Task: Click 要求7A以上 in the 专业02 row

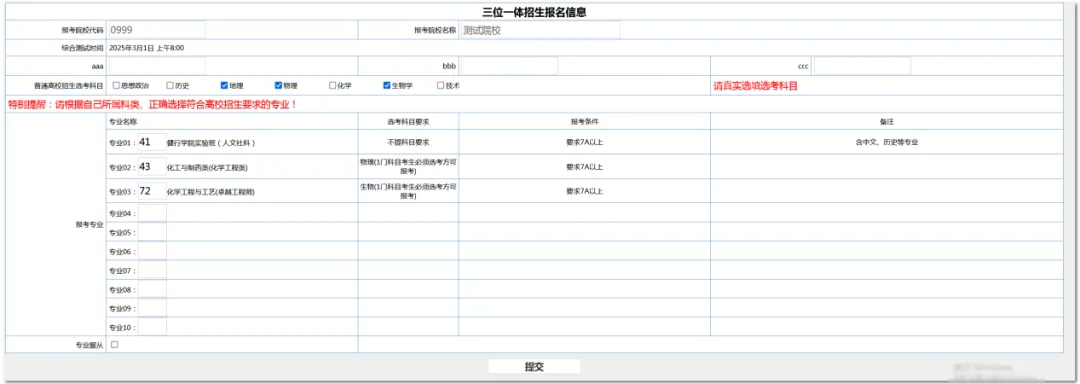Action: [x=585, y=167]
